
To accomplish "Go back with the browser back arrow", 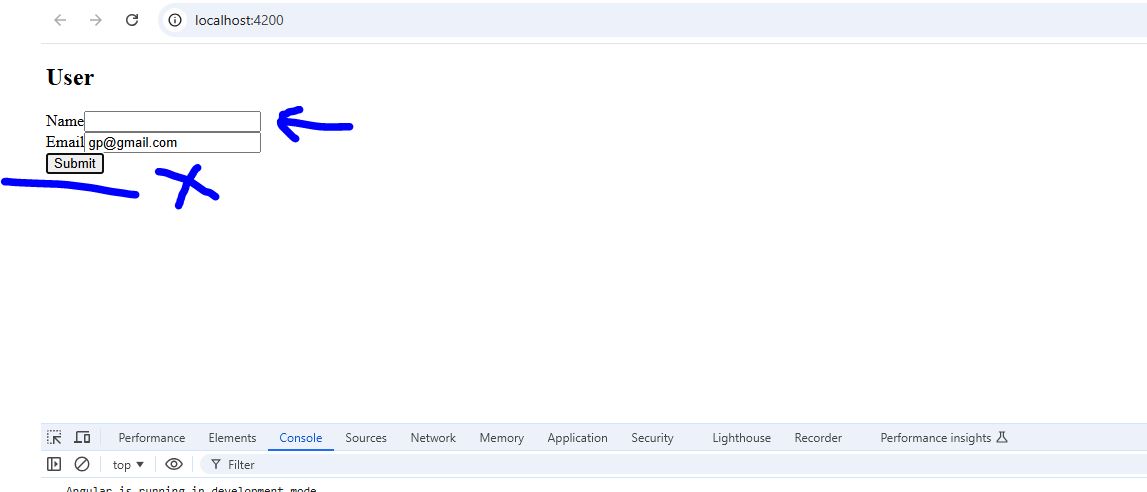I will pyautogui.click(x=60, y=20).
